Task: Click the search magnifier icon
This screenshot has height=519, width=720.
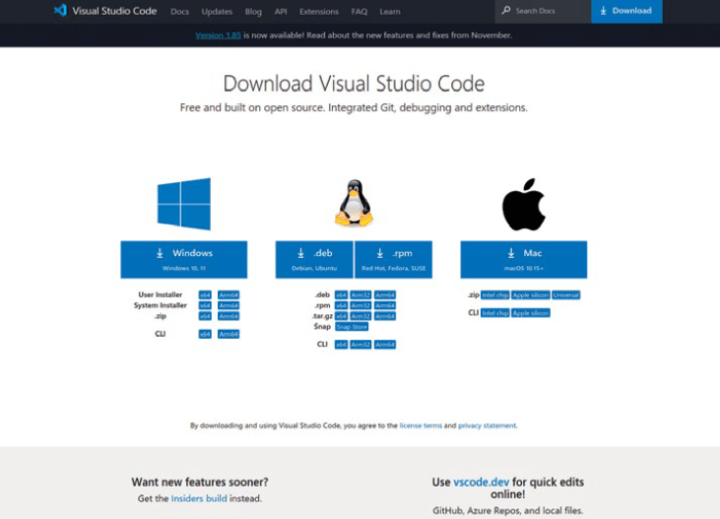Action: point(507,11)
